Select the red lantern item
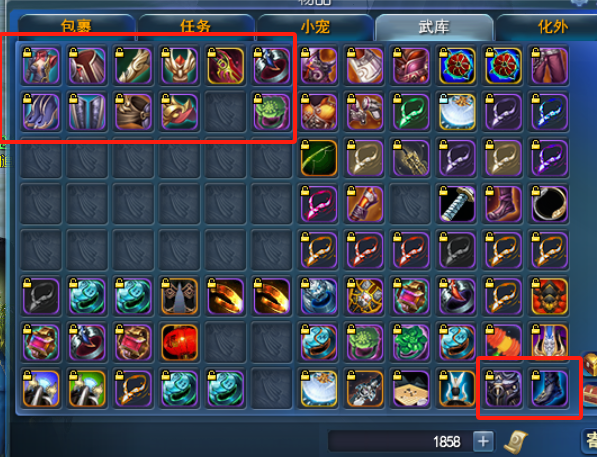 pyautogui.click(x=179, y=342)
